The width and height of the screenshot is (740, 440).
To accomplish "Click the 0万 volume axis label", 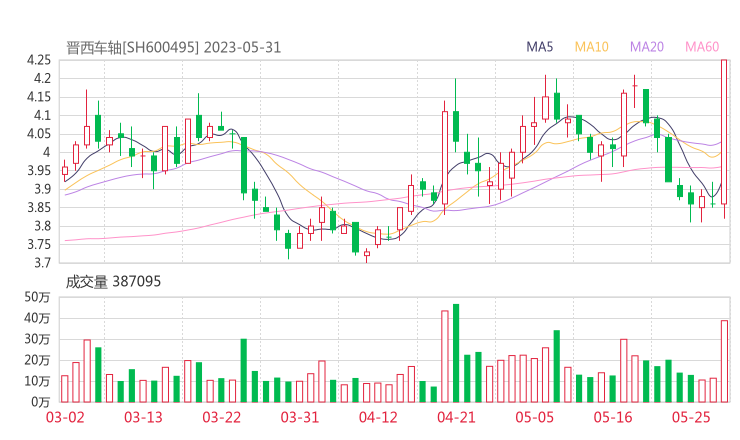I will click(40, 402).
